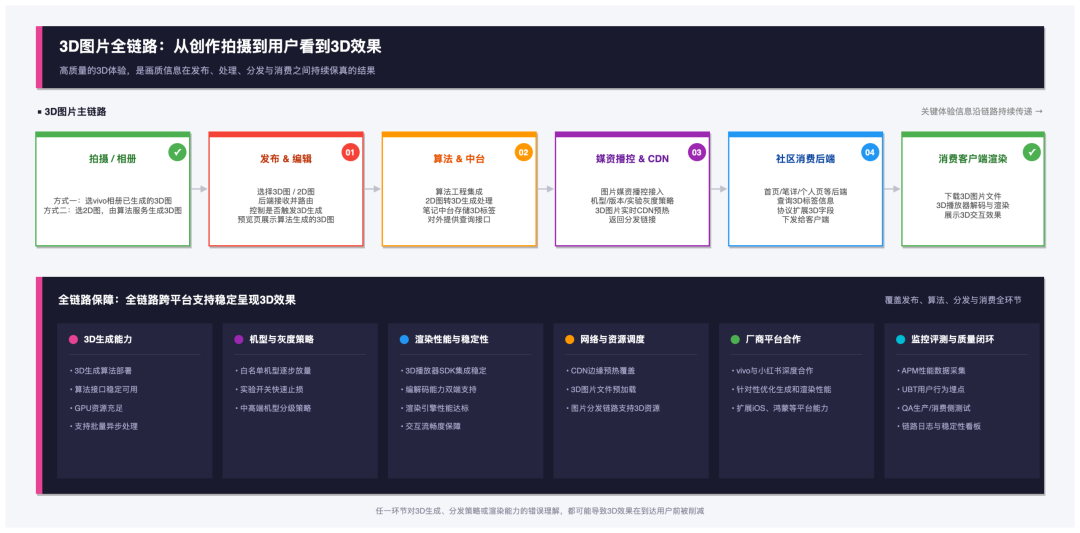Select the 算法 & 中台 card title
Viewport: 1080px width, 533px height.
pyautogui.click(x=459, y=159)
